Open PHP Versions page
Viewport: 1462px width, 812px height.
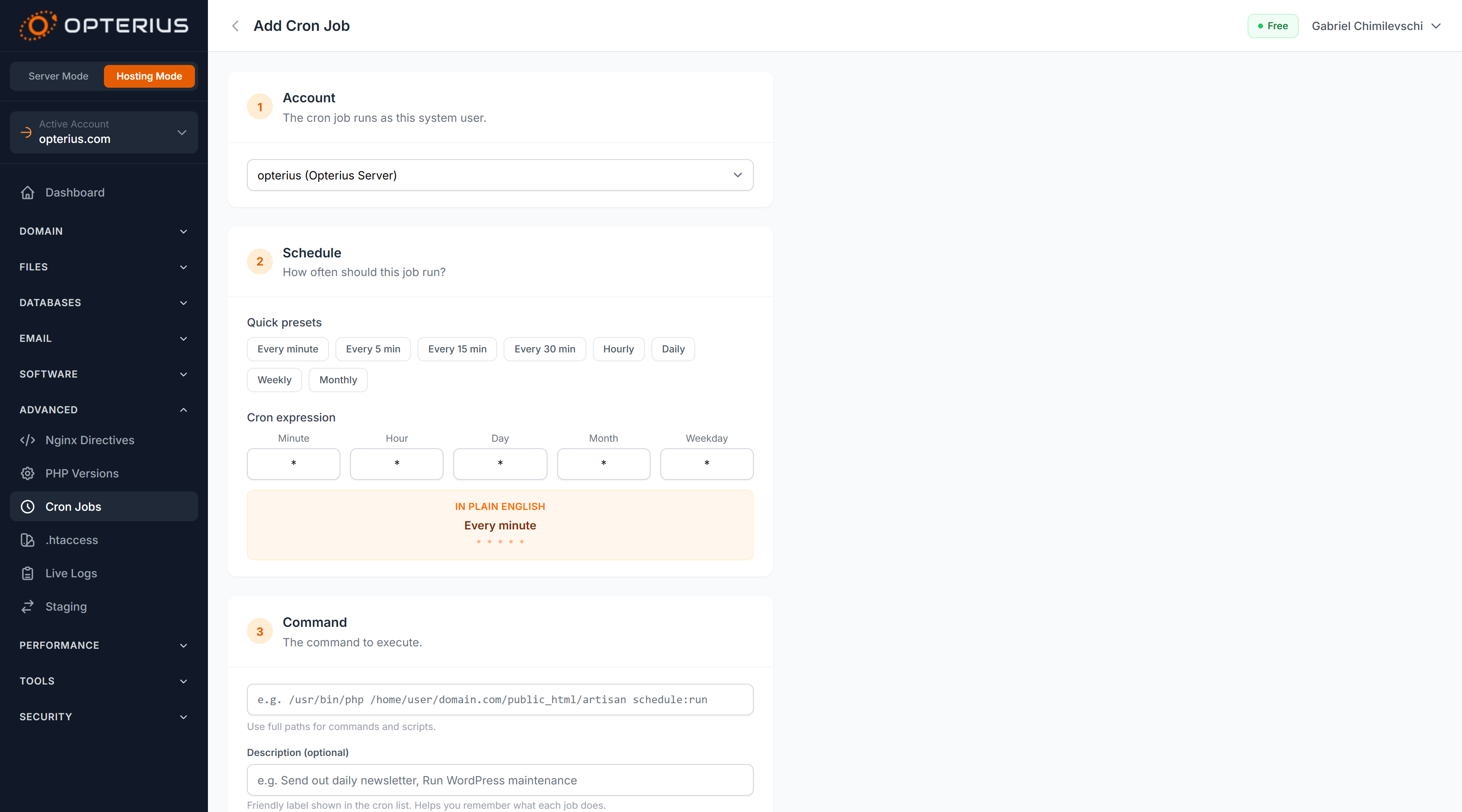click(104, 473)
